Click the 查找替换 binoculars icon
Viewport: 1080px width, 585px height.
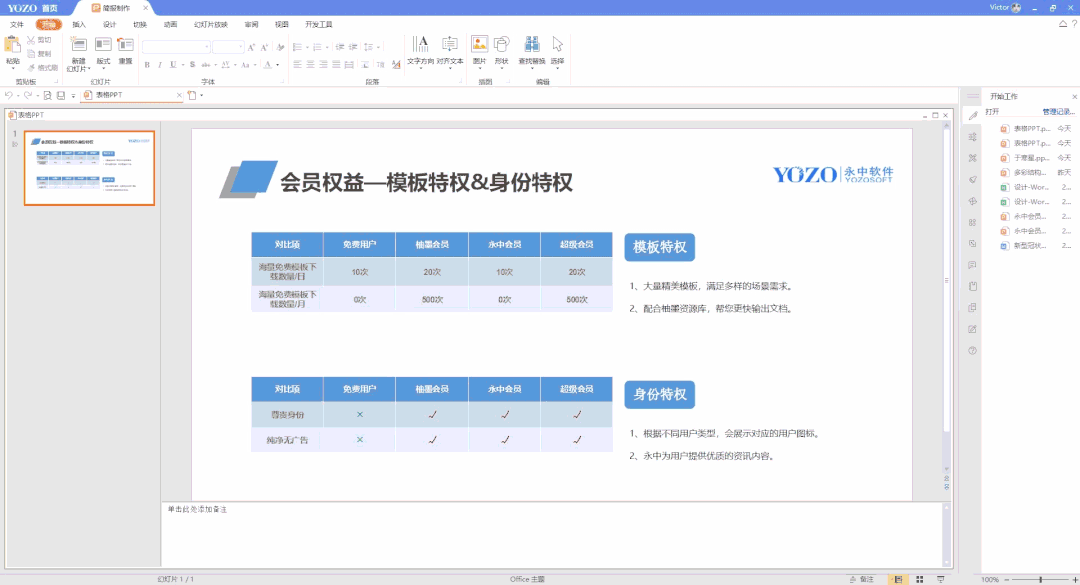tap(532, 45)
